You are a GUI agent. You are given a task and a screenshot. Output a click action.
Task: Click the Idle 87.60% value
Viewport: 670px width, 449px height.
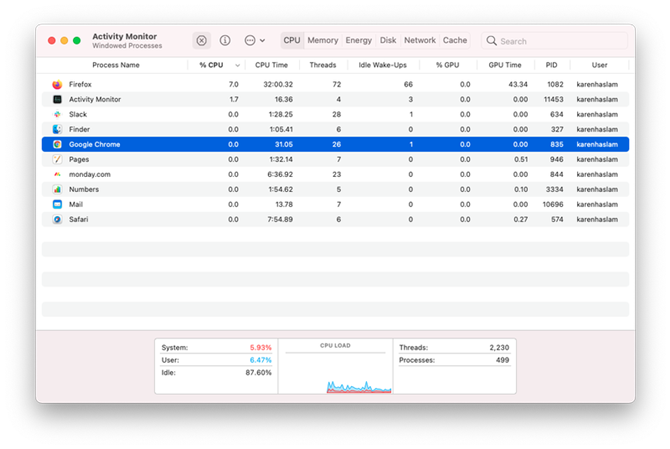point(258,373)
